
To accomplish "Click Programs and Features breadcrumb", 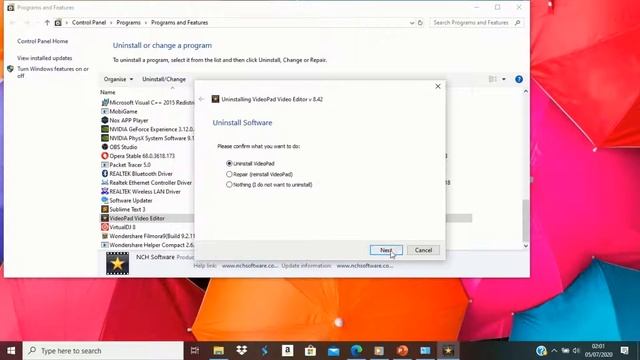I will pyautogui.click(x=180, y=22).
